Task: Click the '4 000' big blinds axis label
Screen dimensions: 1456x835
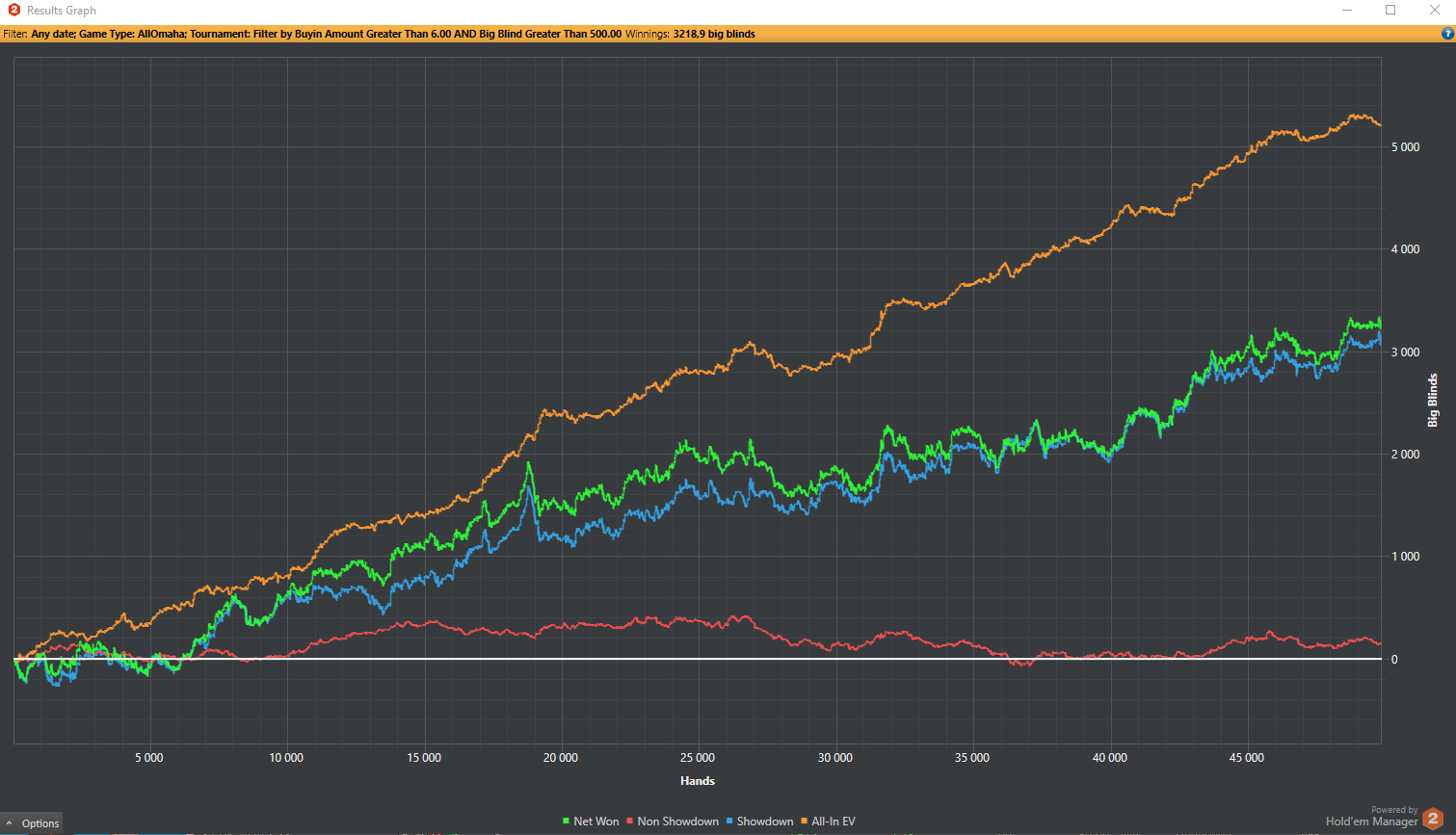Action: click(x=1405, y=249)
